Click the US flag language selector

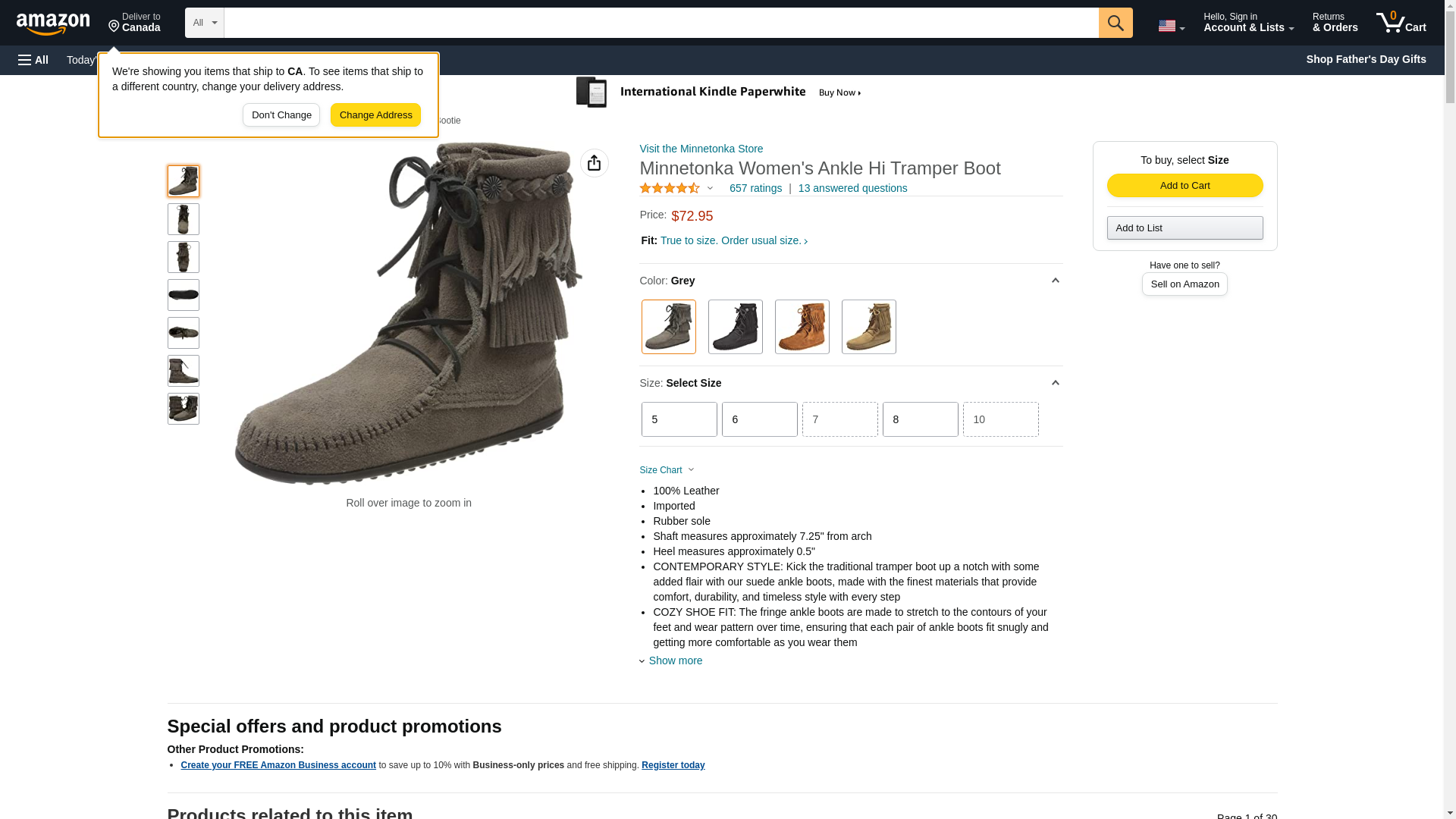1170,26
